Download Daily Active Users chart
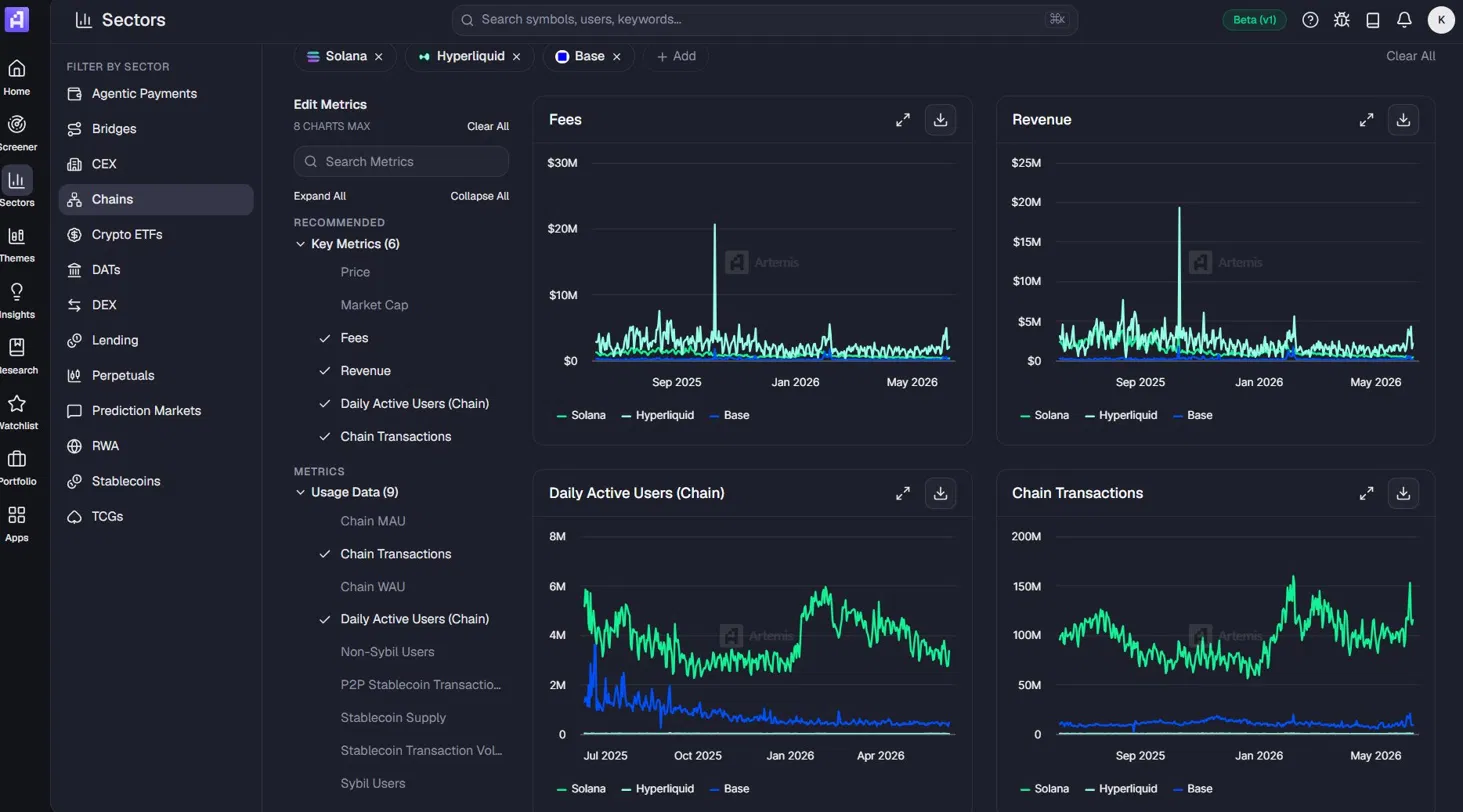 point(940,493)
